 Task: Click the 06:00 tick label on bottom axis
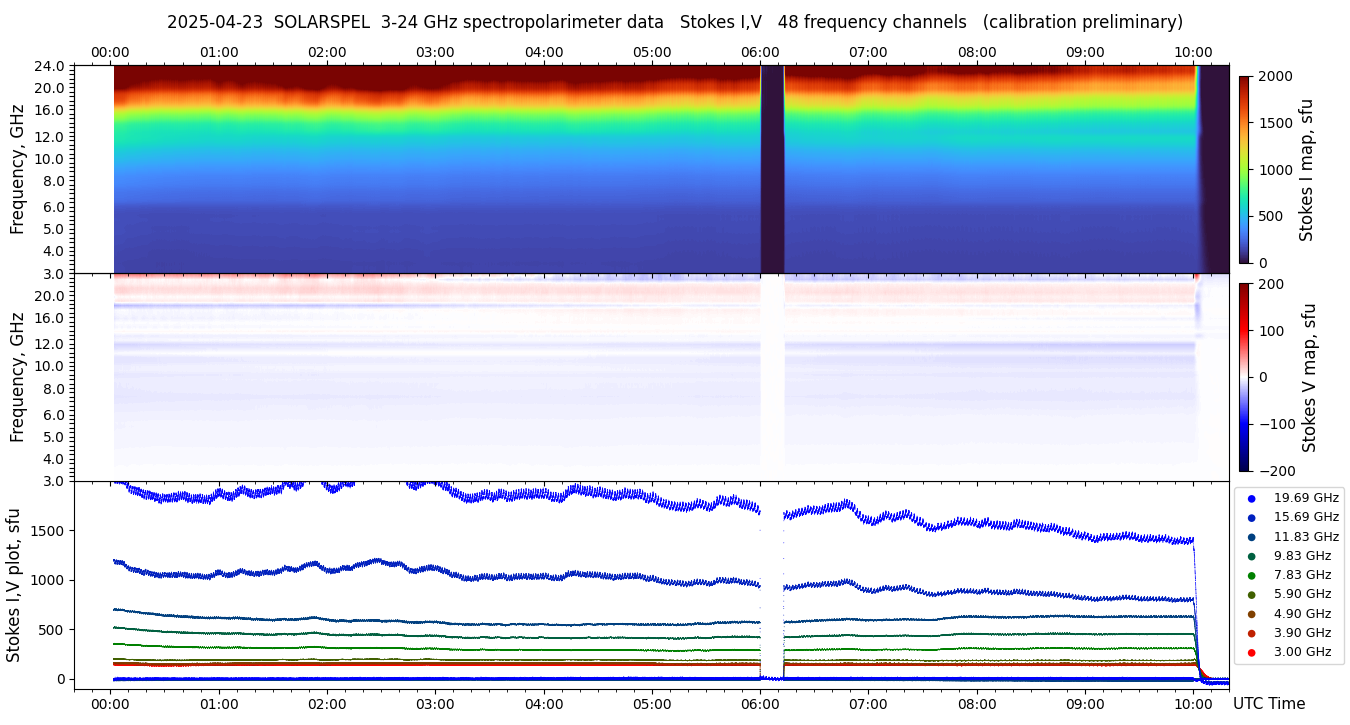click(760, 703)
